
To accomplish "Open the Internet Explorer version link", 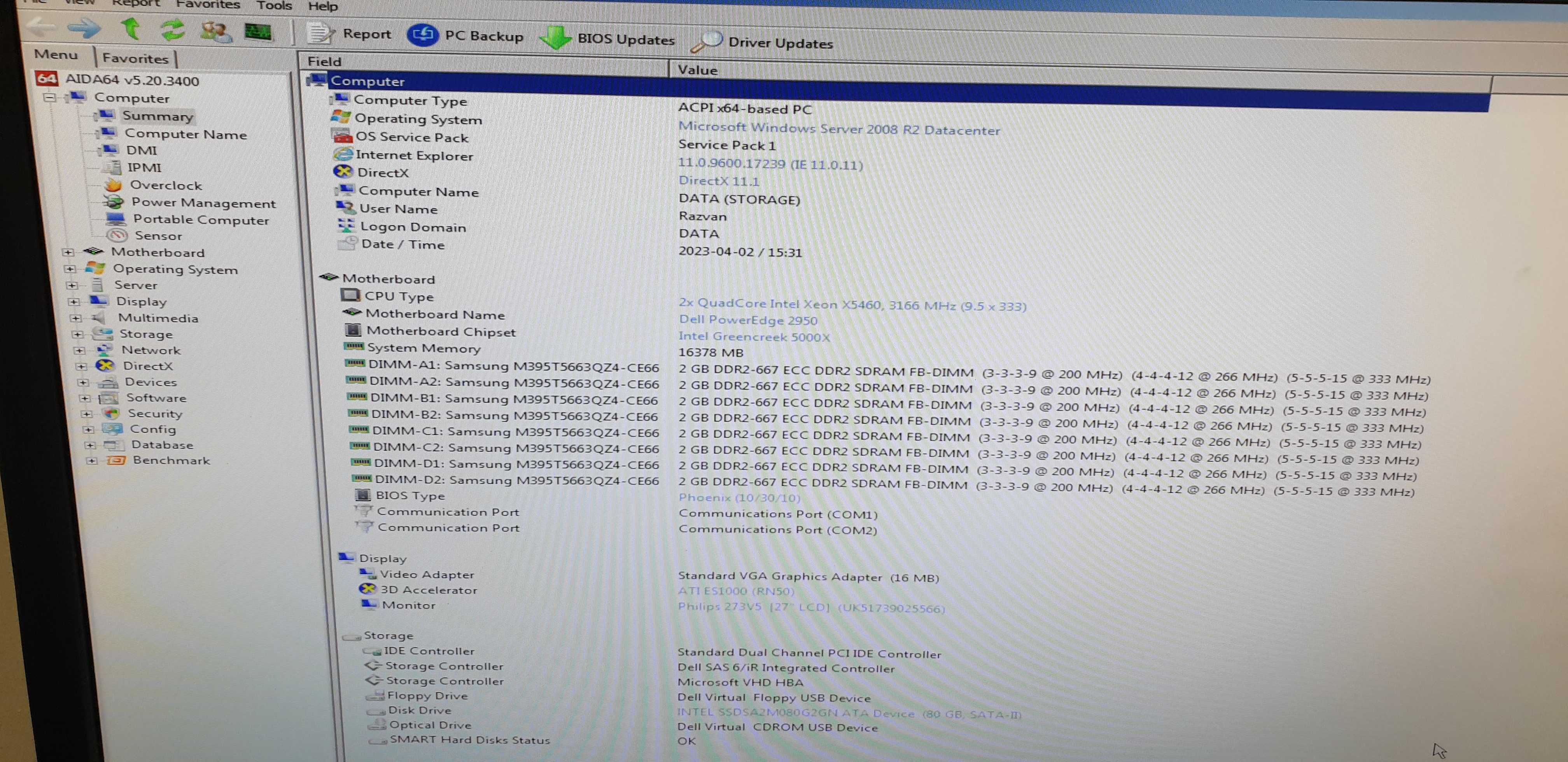I will pos(770,164).
